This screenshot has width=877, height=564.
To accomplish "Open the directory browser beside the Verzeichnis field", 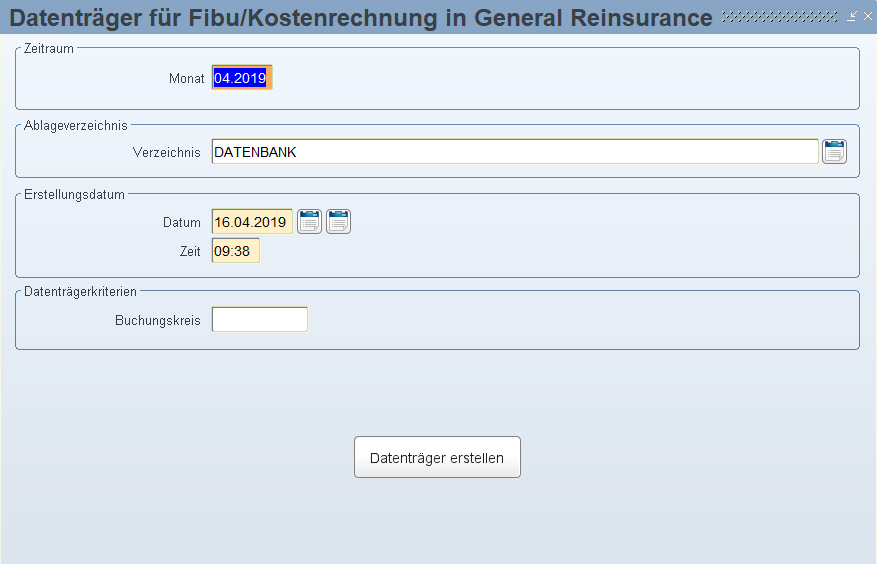I will coord(834,152).
